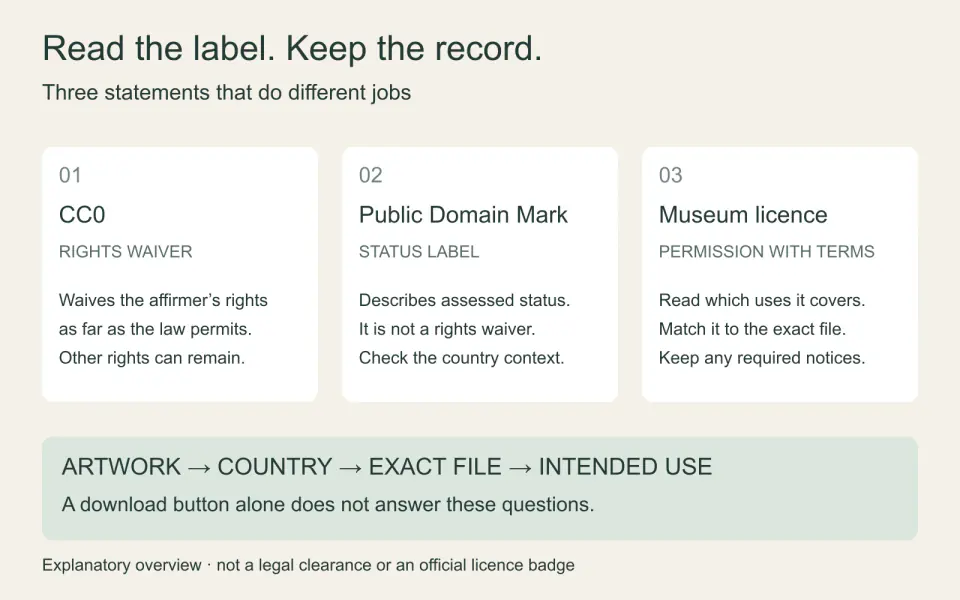Click 'EXACT FILE' in the green banner
The width and height of the screenshot is (960, 600).
pos(435,467)
